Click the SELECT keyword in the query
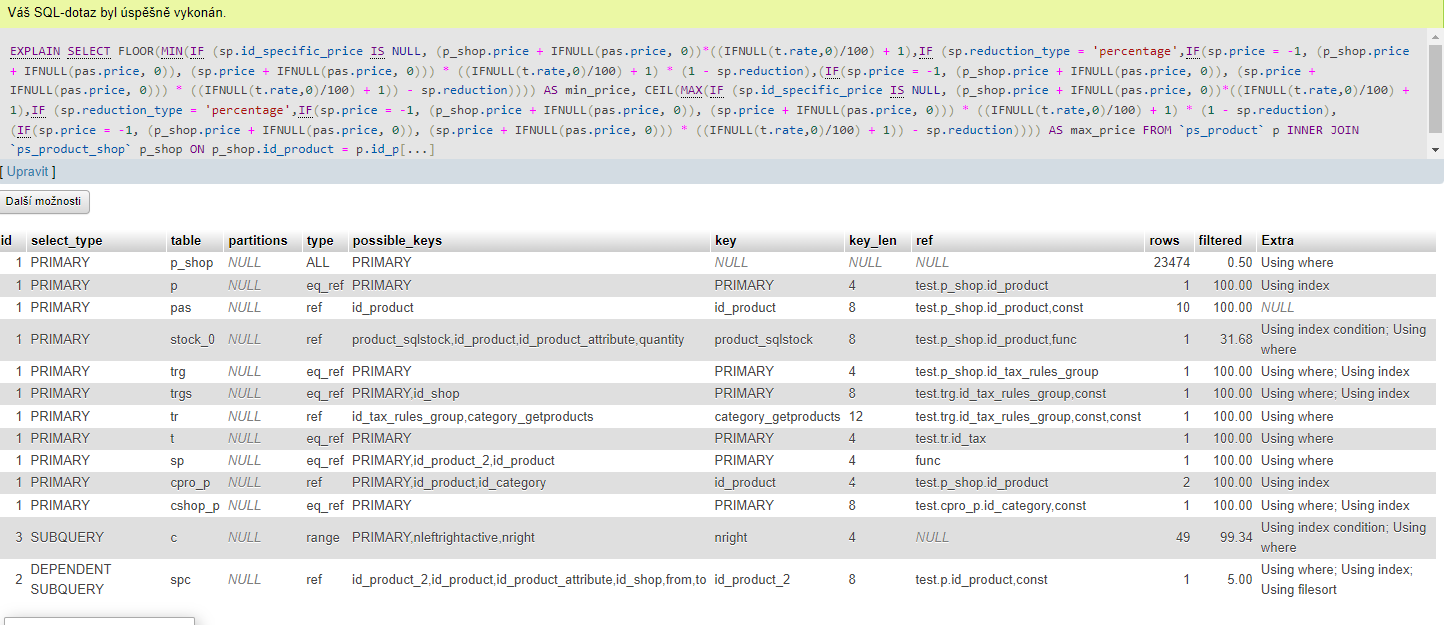This screenshot has height=625, width=1447. pos(89,51)
